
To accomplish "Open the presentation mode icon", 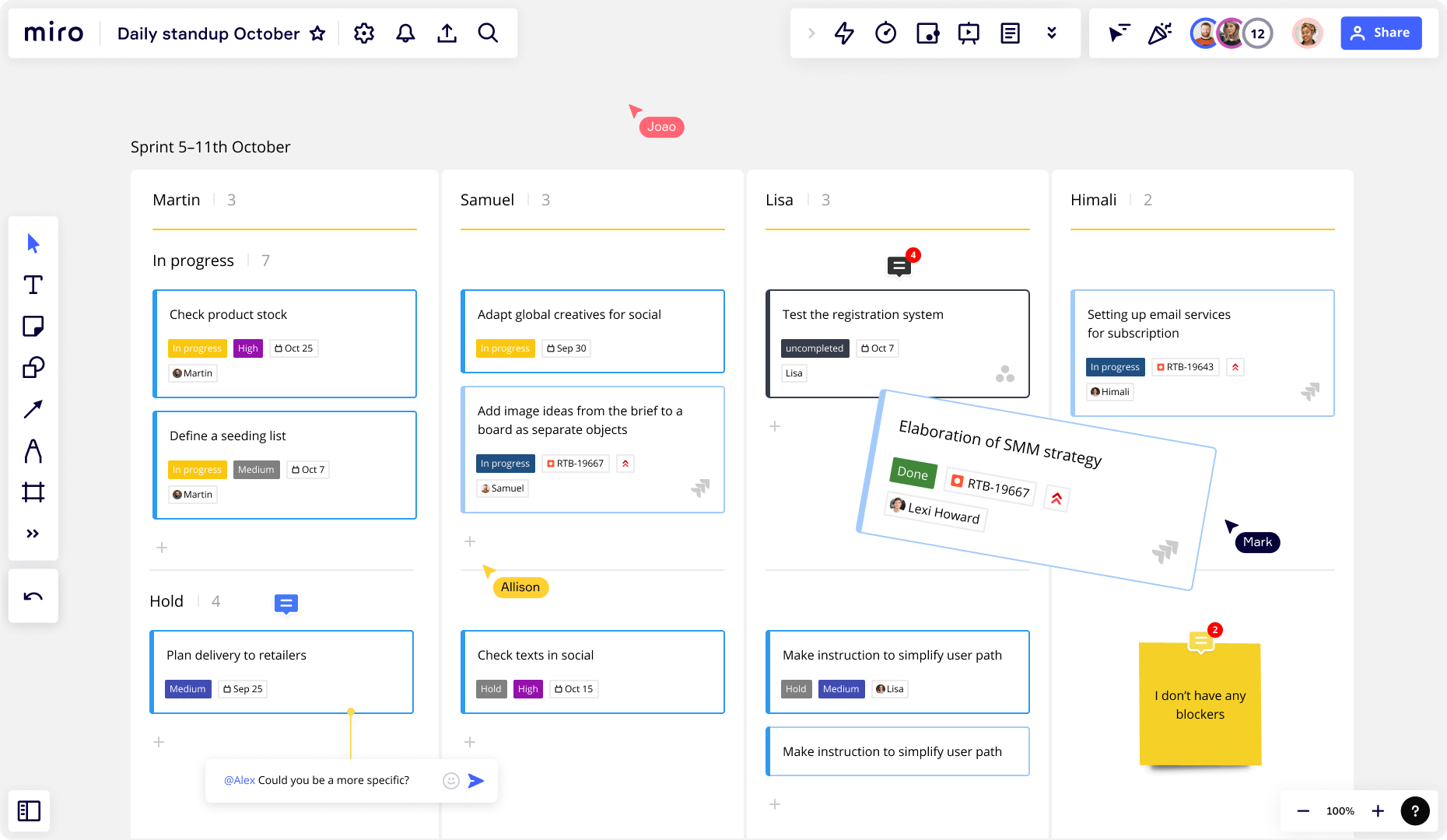I will click(x=969, y=33).
